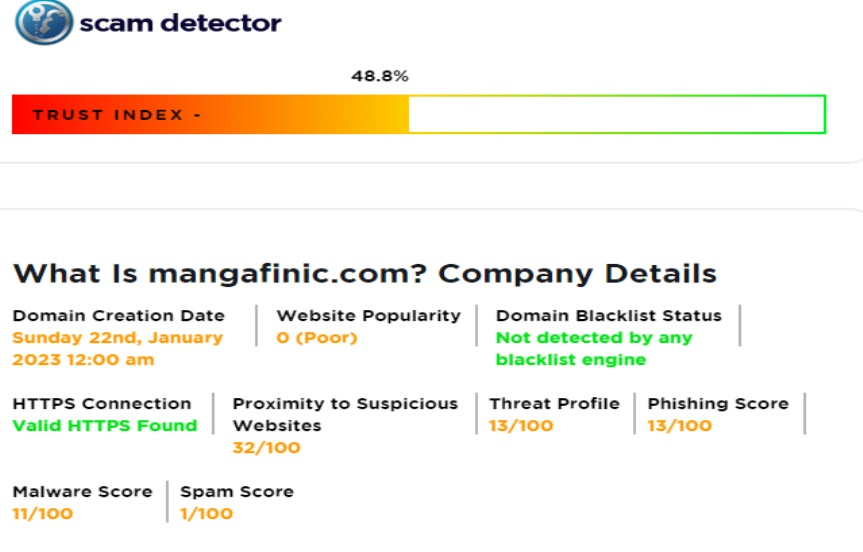Image resolution: width=863 pixels, height=552 pixels.
Task: Click the Threat Profile label
Action: coord(554,403)
